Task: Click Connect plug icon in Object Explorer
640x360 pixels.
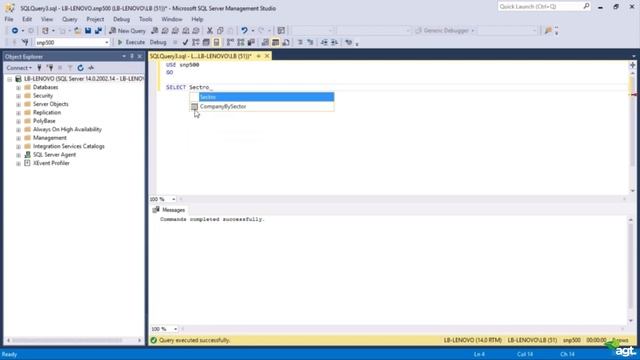Action: click(x=40, y=68)
